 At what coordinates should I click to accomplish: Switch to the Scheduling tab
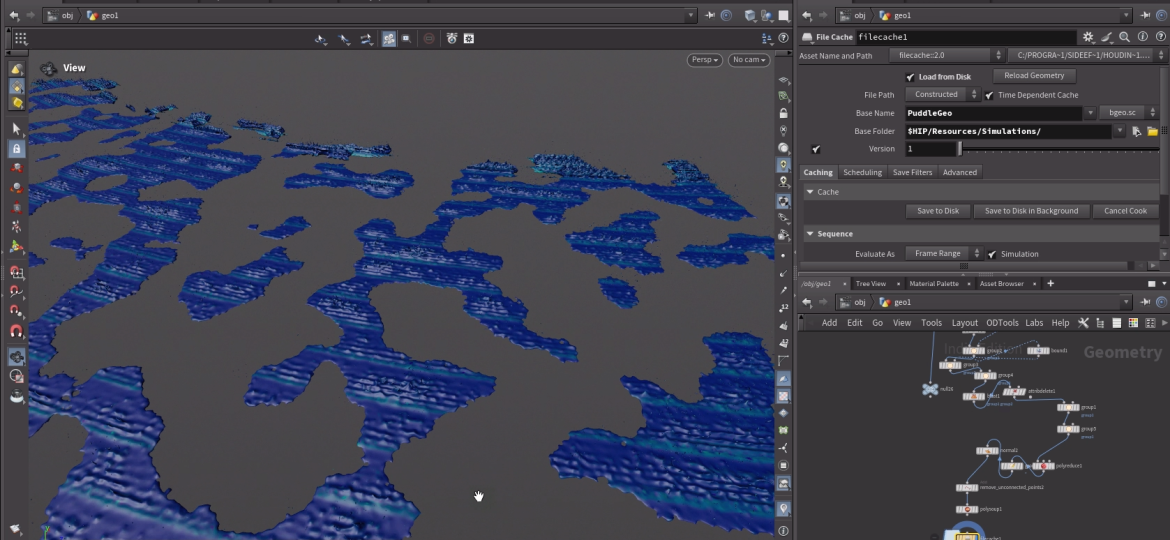point(862,172)
